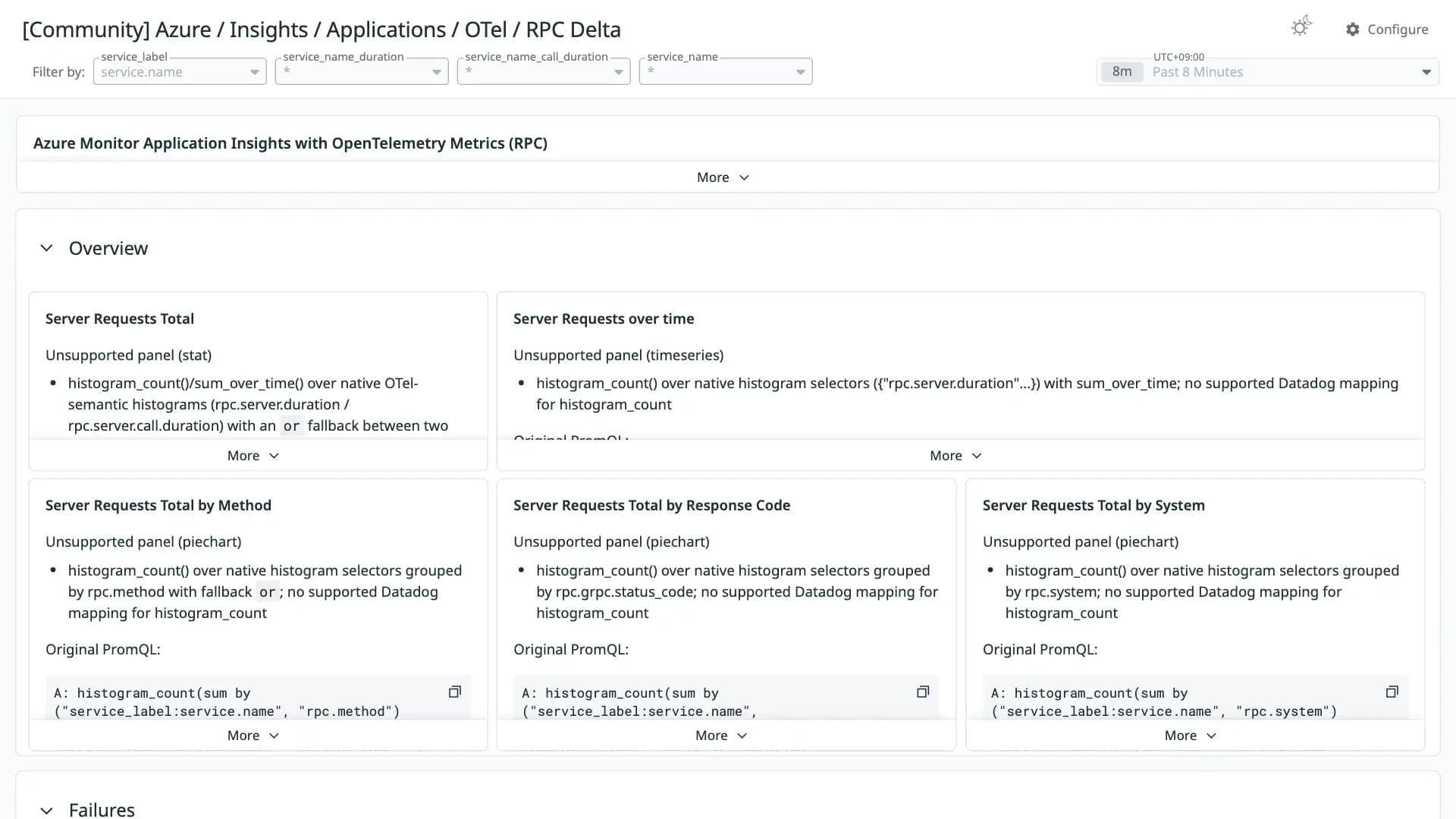Copy PromQL in Server Requests Total by Method

(455, 692)
